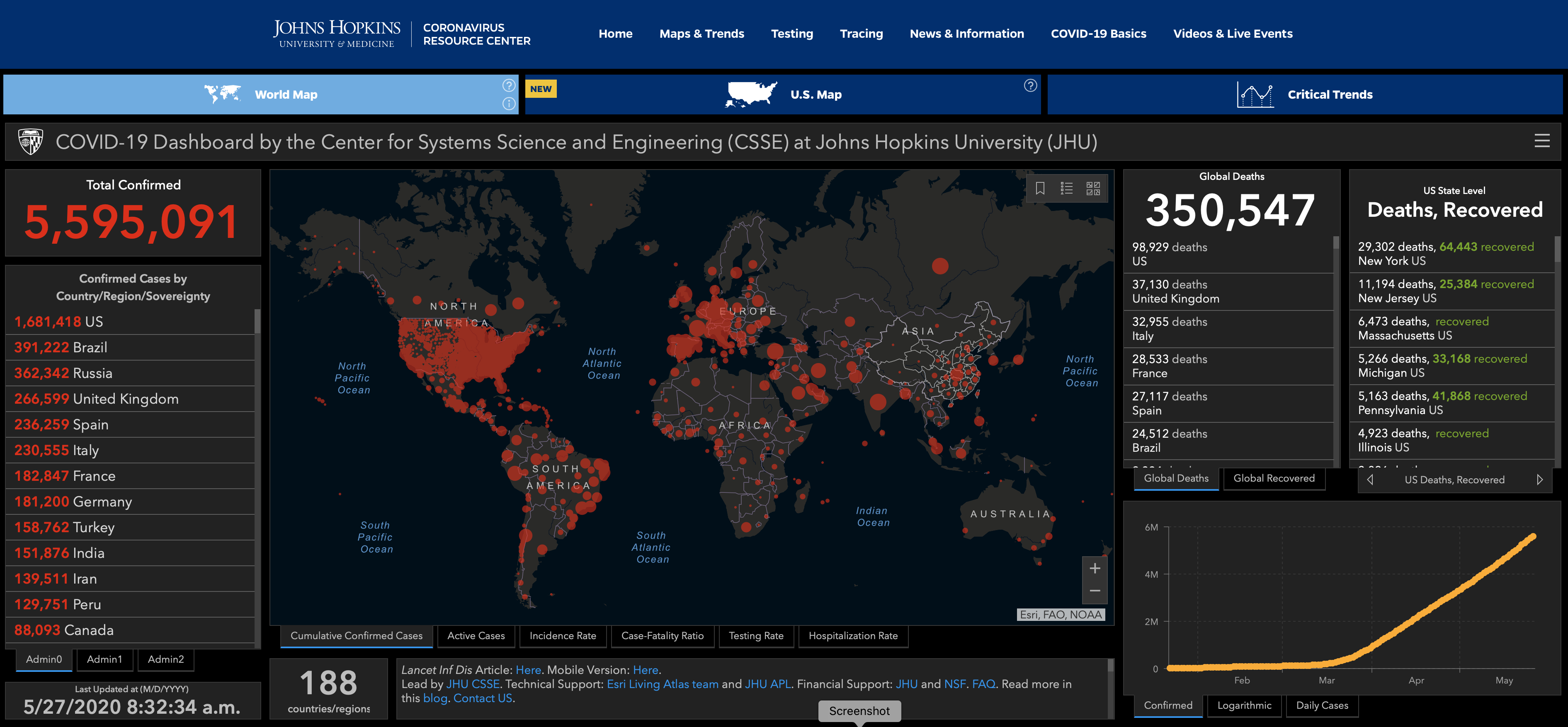Zoom out on the map with minus button
1568x727 pixels.
pyautogui.click(x=1095, y=591)
